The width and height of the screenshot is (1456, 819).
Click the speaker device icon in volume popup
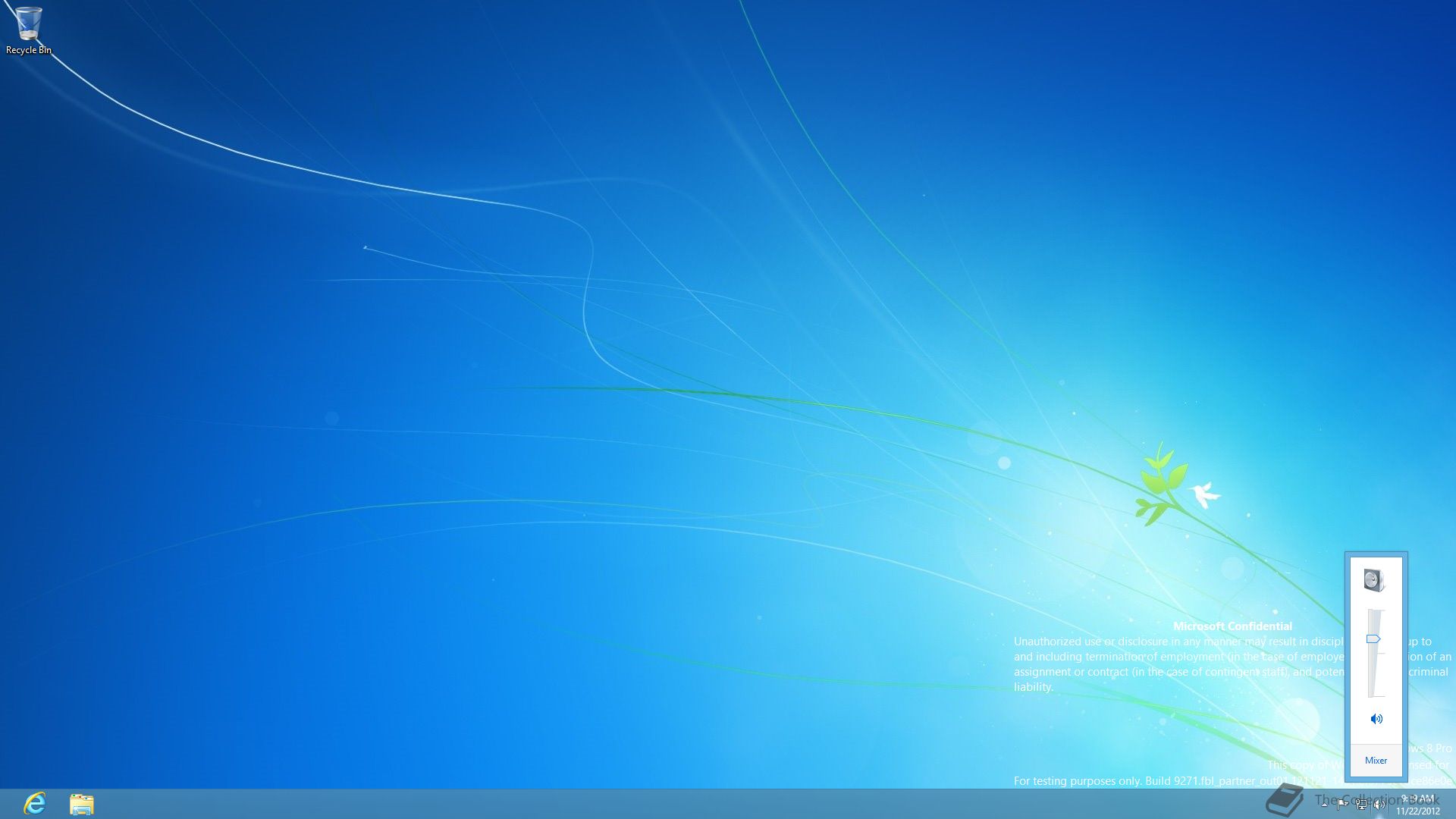[x=1374, y=580]
